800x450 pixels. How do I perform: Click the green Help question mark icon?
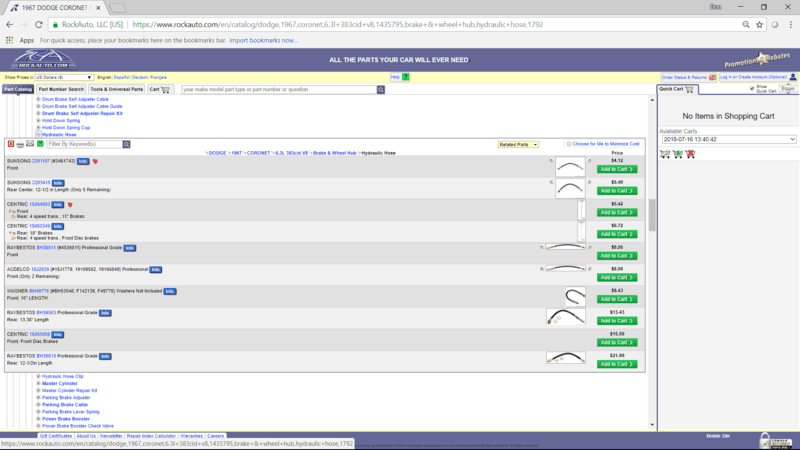pyautogui.click(x=406, y=77)
